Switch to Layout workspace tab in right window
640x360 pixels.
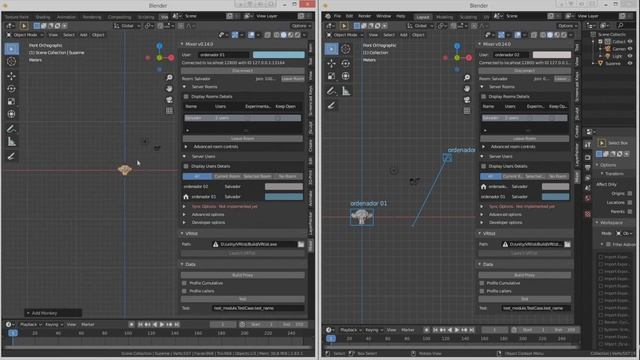[x=422, y=17]
